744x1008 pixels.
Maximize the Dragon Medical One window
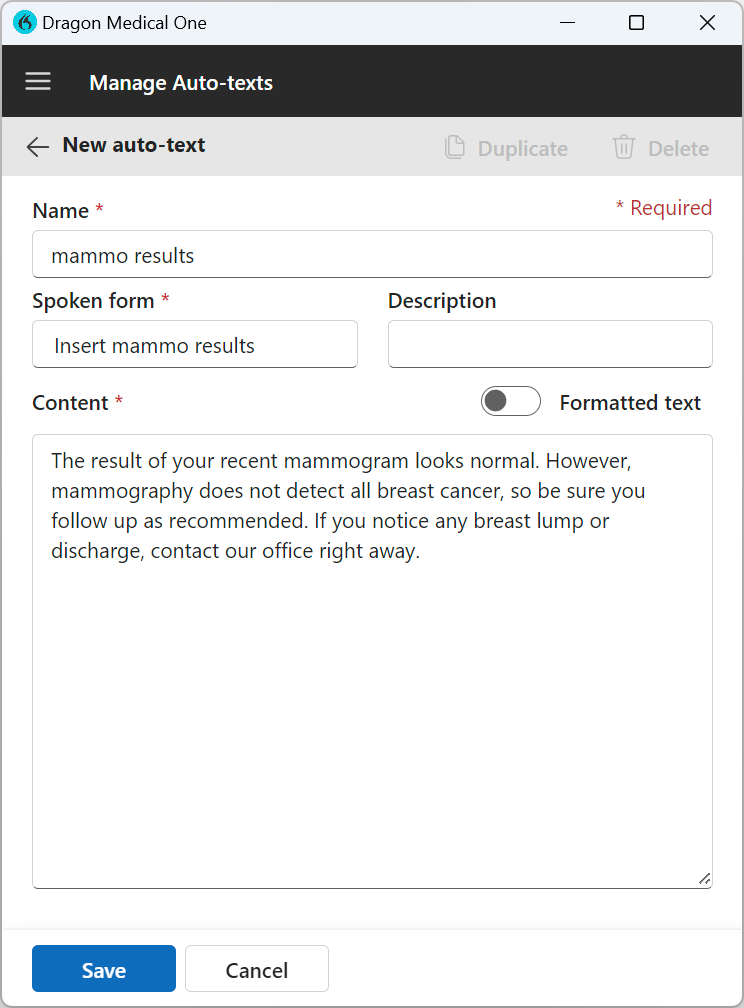click(x=636, y=22)
